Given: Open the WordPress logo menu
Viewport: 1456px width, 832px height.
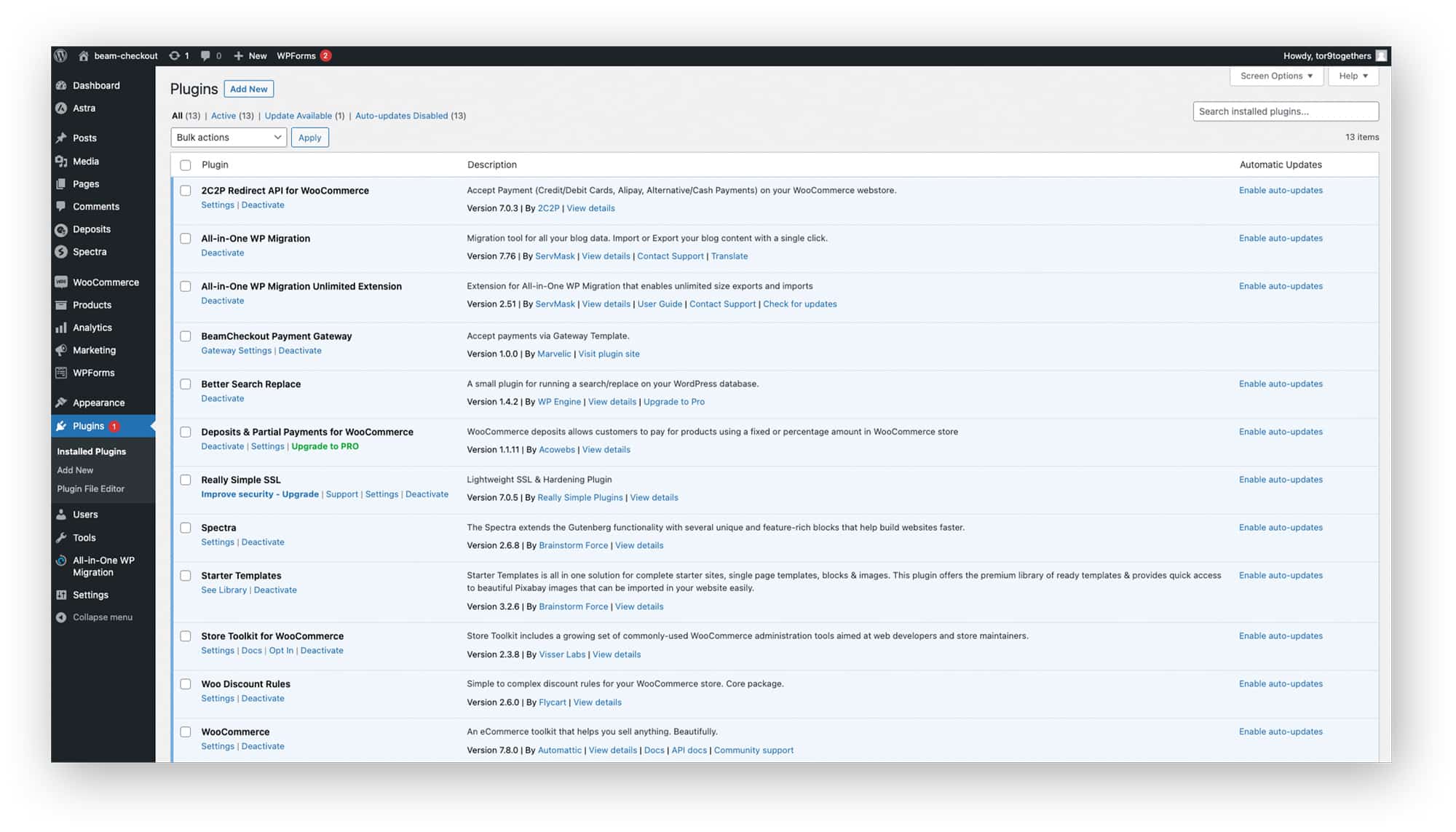Looking at the screenshot, I should pyautogui.click(x=61, y=55).
